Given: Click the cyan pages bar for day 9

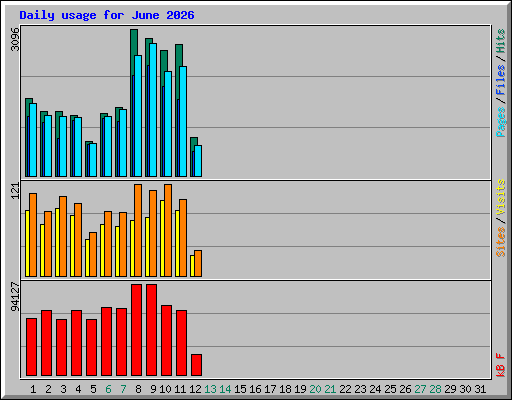Looking at the screenshot, I should [153, 110].
